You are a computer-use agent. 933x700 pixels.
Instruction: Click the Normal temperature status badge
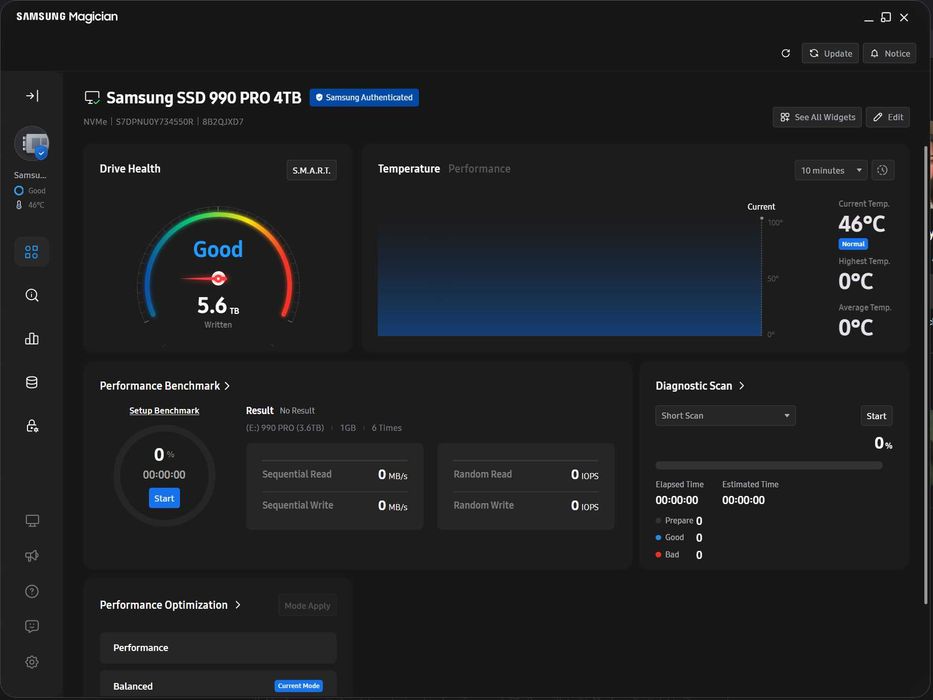click(853, 244)
